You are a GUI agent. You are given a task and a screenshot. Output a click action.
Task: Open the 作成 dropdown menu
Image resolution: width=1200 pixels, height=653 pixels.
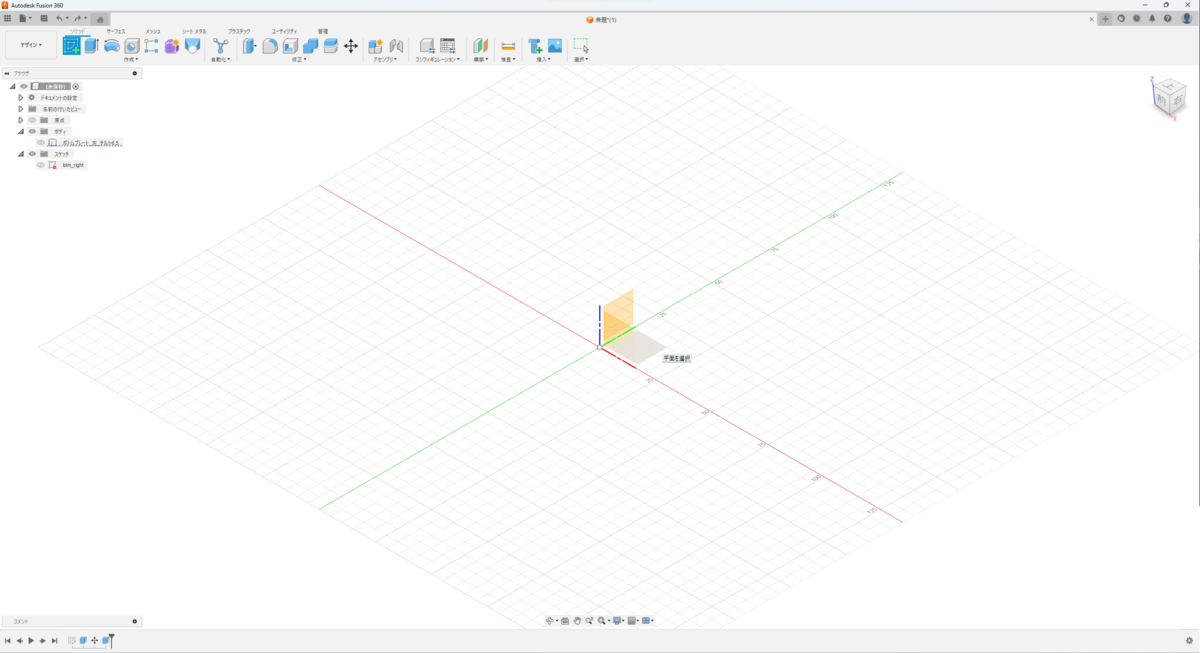tap(131, 60)
